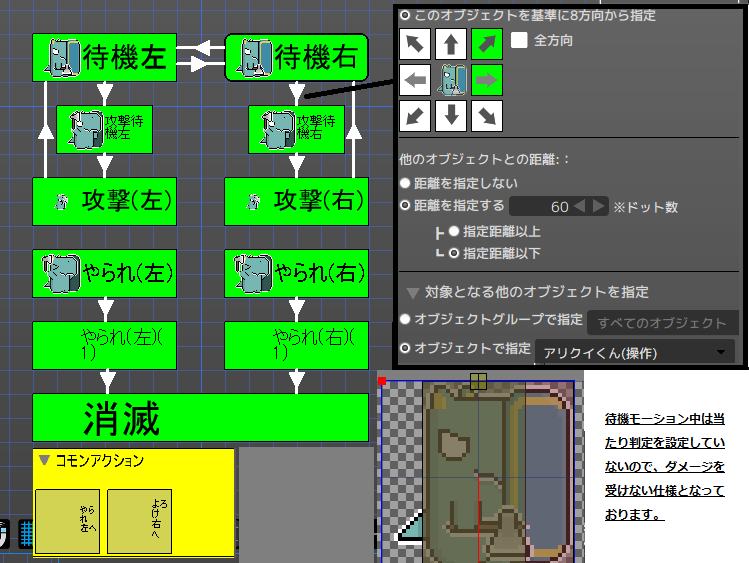Enable the 全方向 checkbox
749x563 pixels.
click(x=519, y=40)
